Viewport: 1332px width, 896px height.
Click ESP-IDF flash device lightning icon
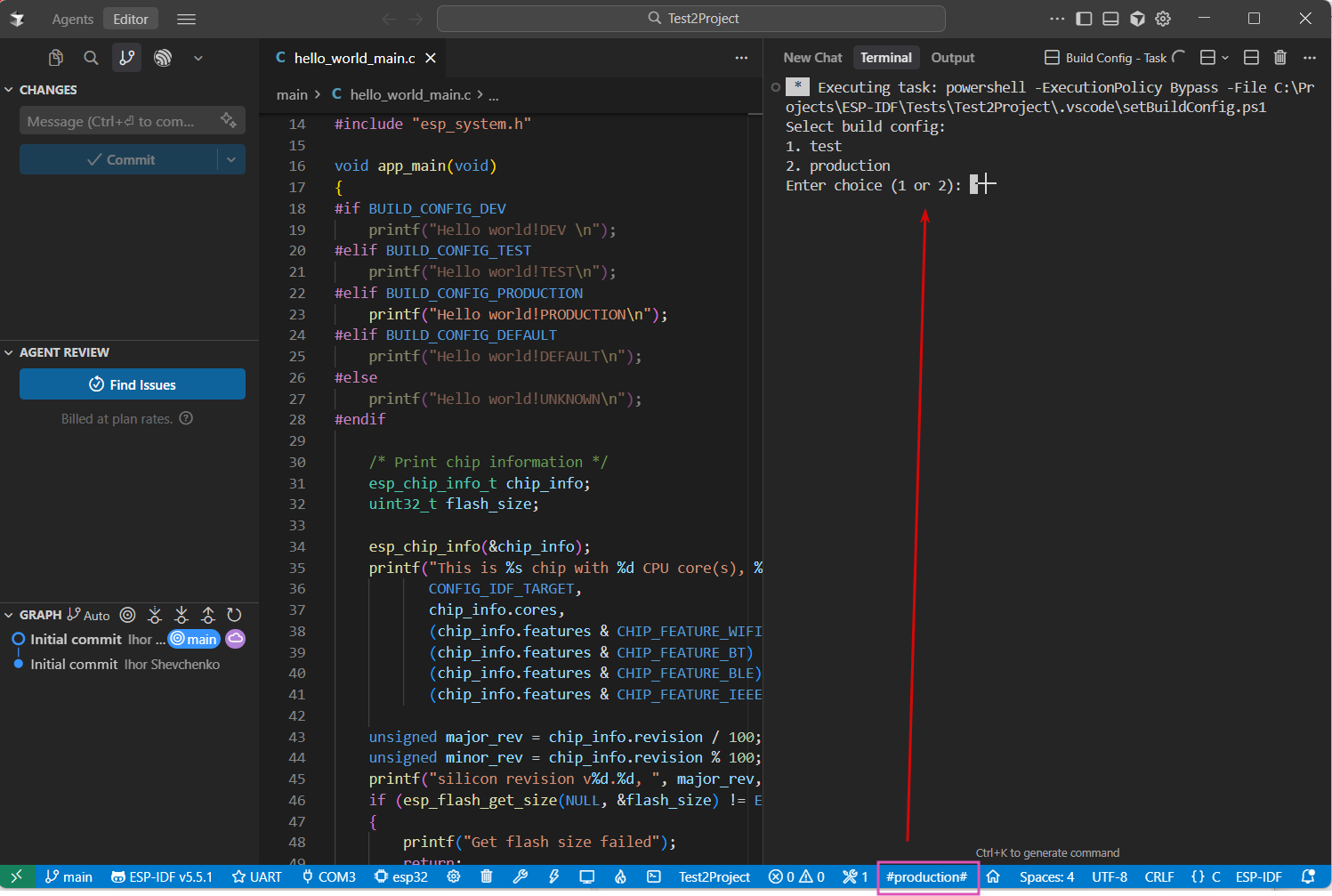553,876
